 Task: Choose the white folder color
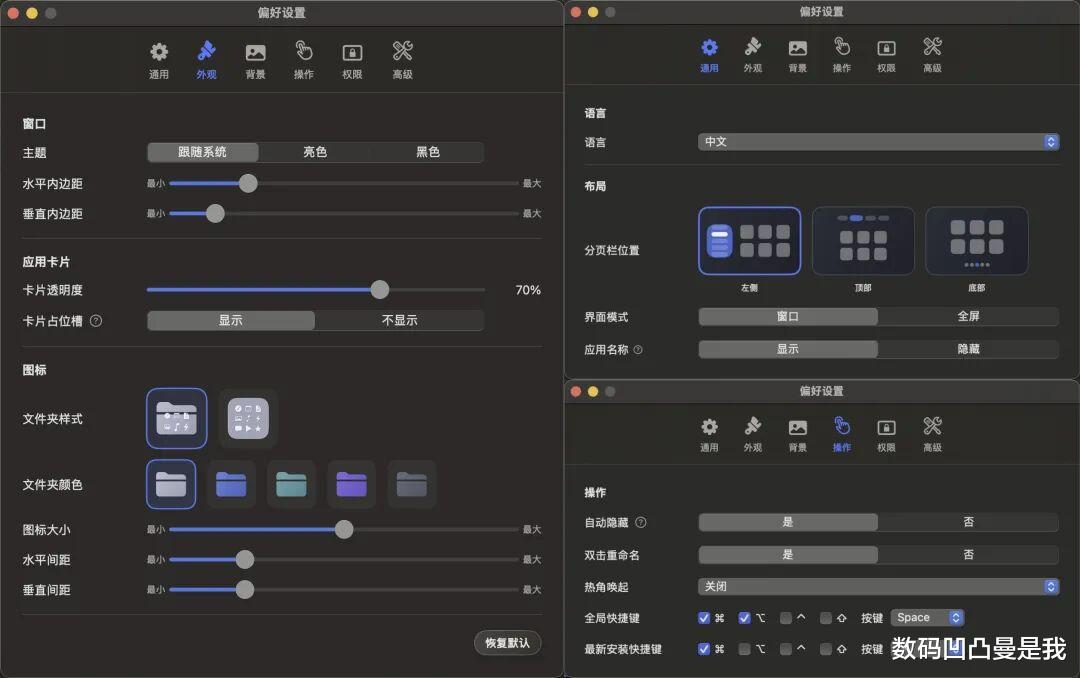click(x=171, y=484)
